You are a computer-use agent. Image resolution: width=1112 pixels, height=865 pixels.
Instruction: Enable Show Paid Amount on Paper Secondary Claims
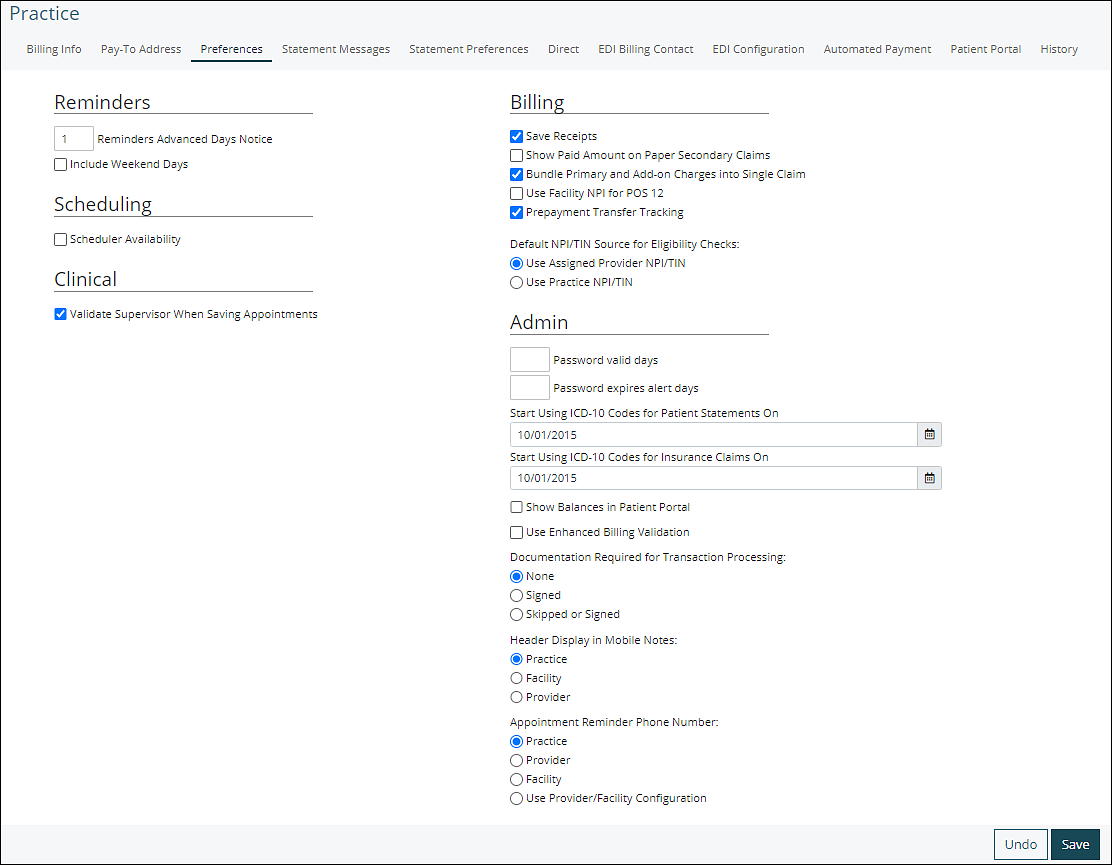pyautogui.click(x=516, y=155)
